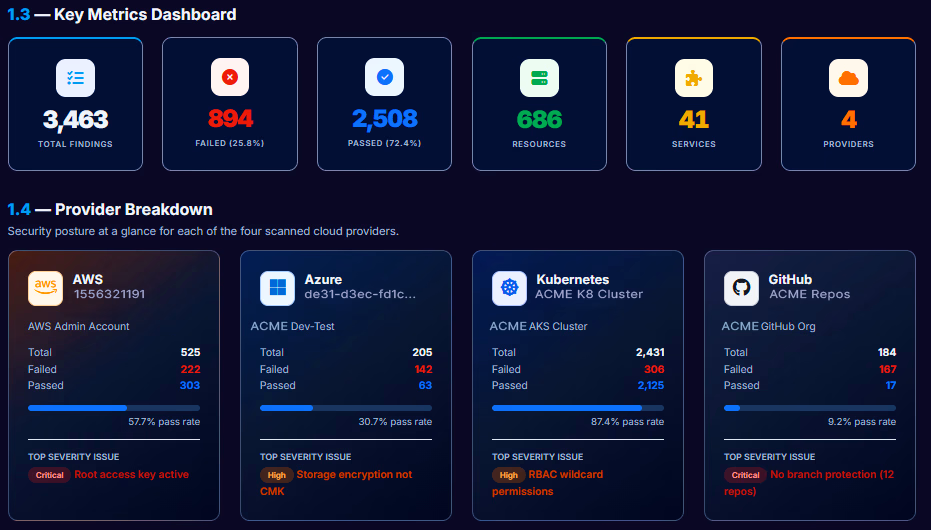This screenshot has height=530, width=931.
Task: Click the 894 failed count
Action: [x=230, y=119]
